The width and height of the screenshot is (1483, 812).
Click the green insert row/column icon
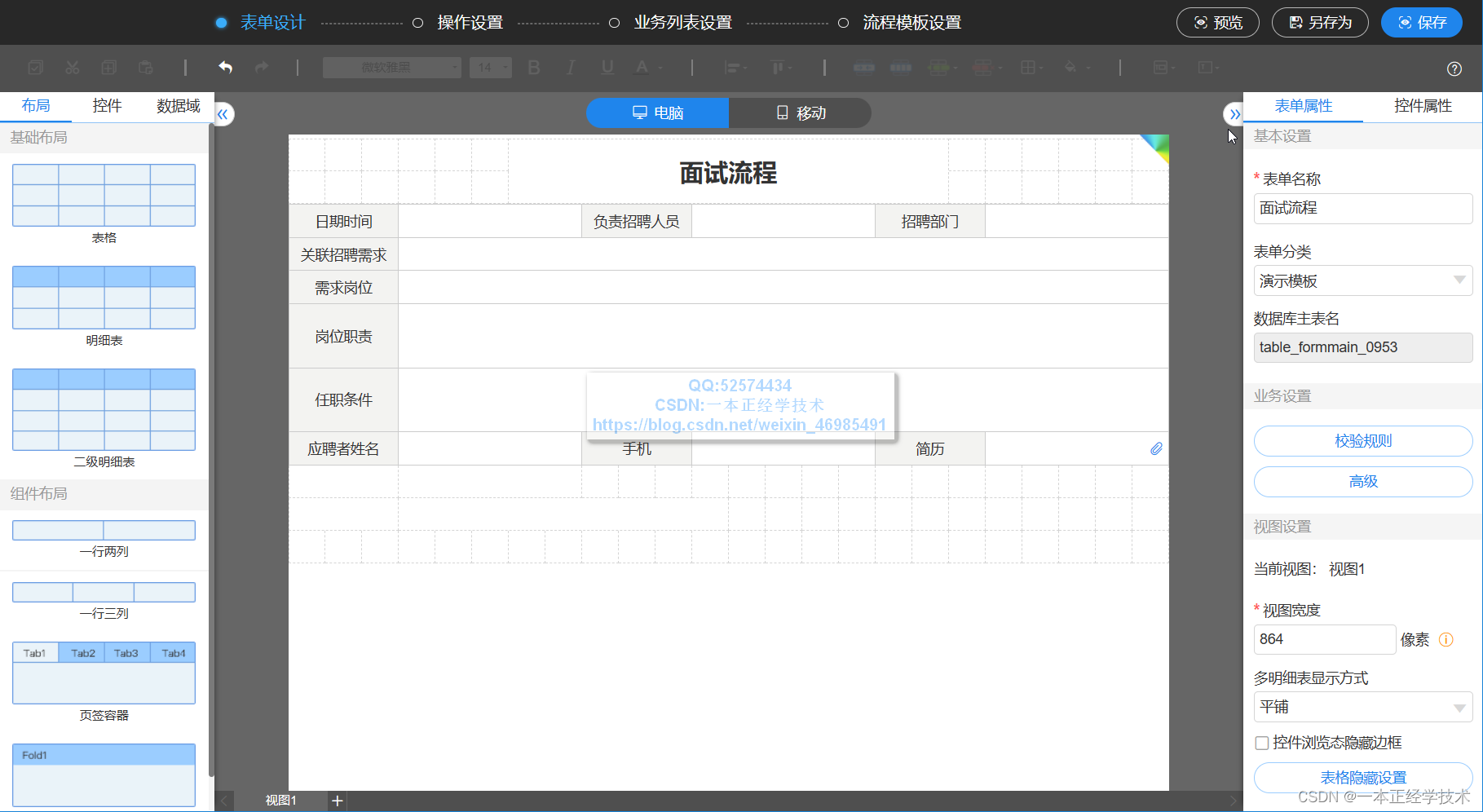pyautogui.click(x=939, y=68)
